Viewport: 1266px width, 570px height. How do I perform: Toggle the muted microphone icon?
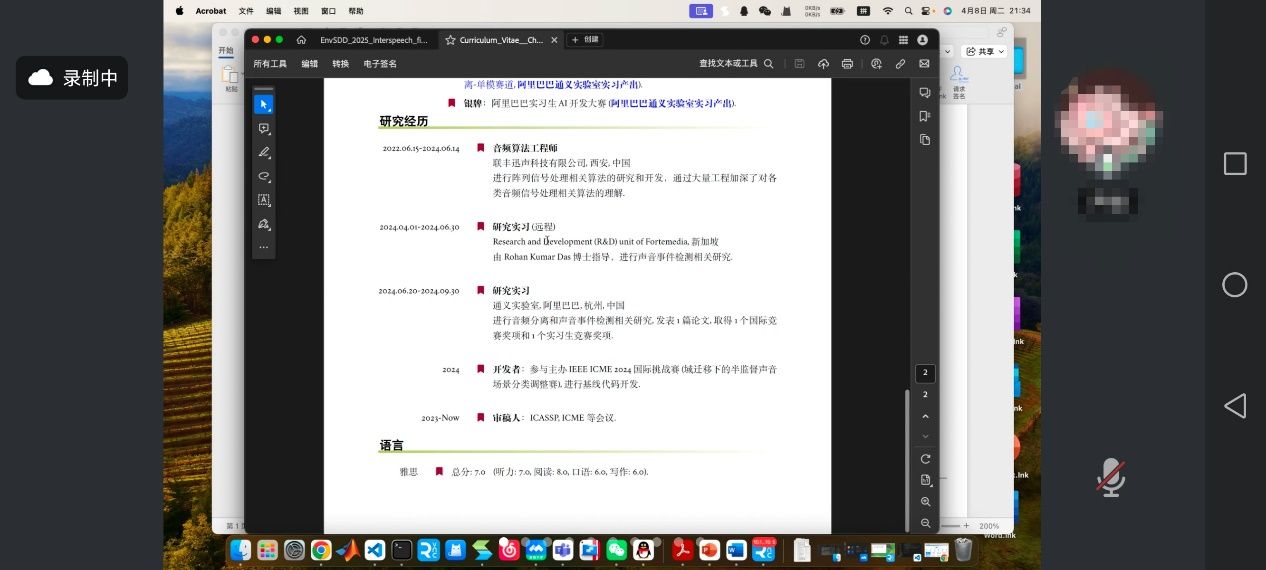tap(1110, 477)
